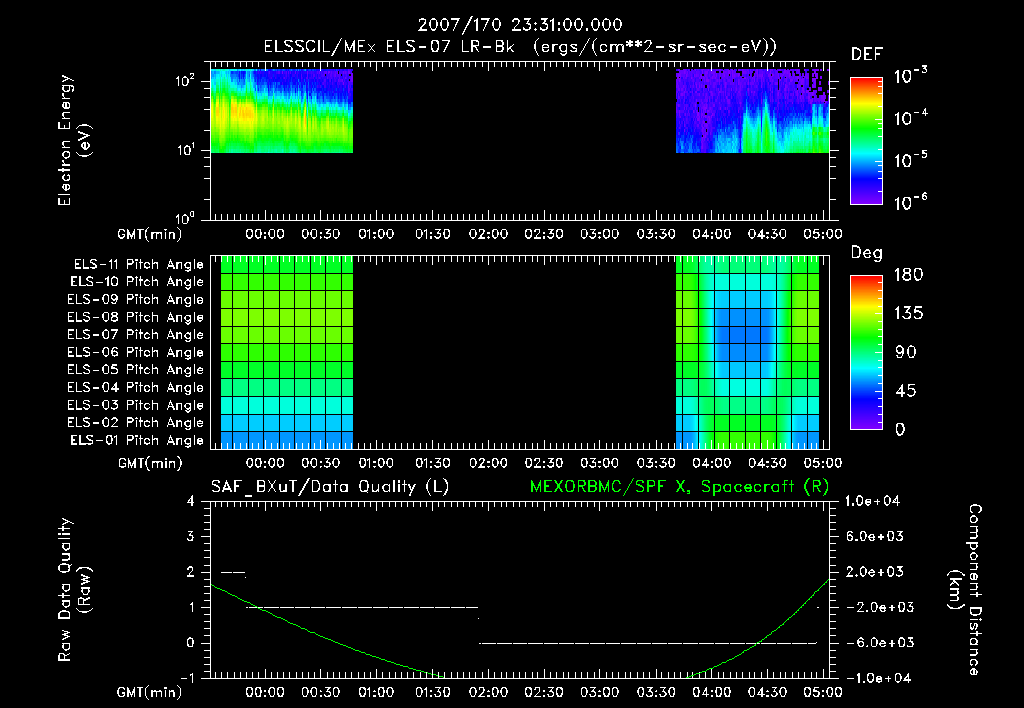This screenshot has width=1024, height=708.
Task: Click the Component Distance (km) axis label
Action: [965, 590]
